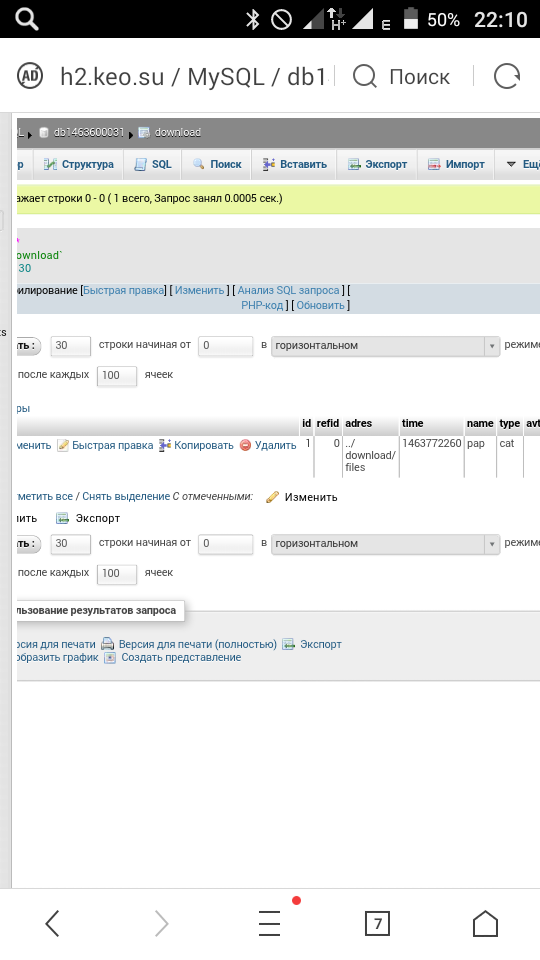Click the Копировать row action
This screenshot has width=540, height=960.
click(197, 445)
